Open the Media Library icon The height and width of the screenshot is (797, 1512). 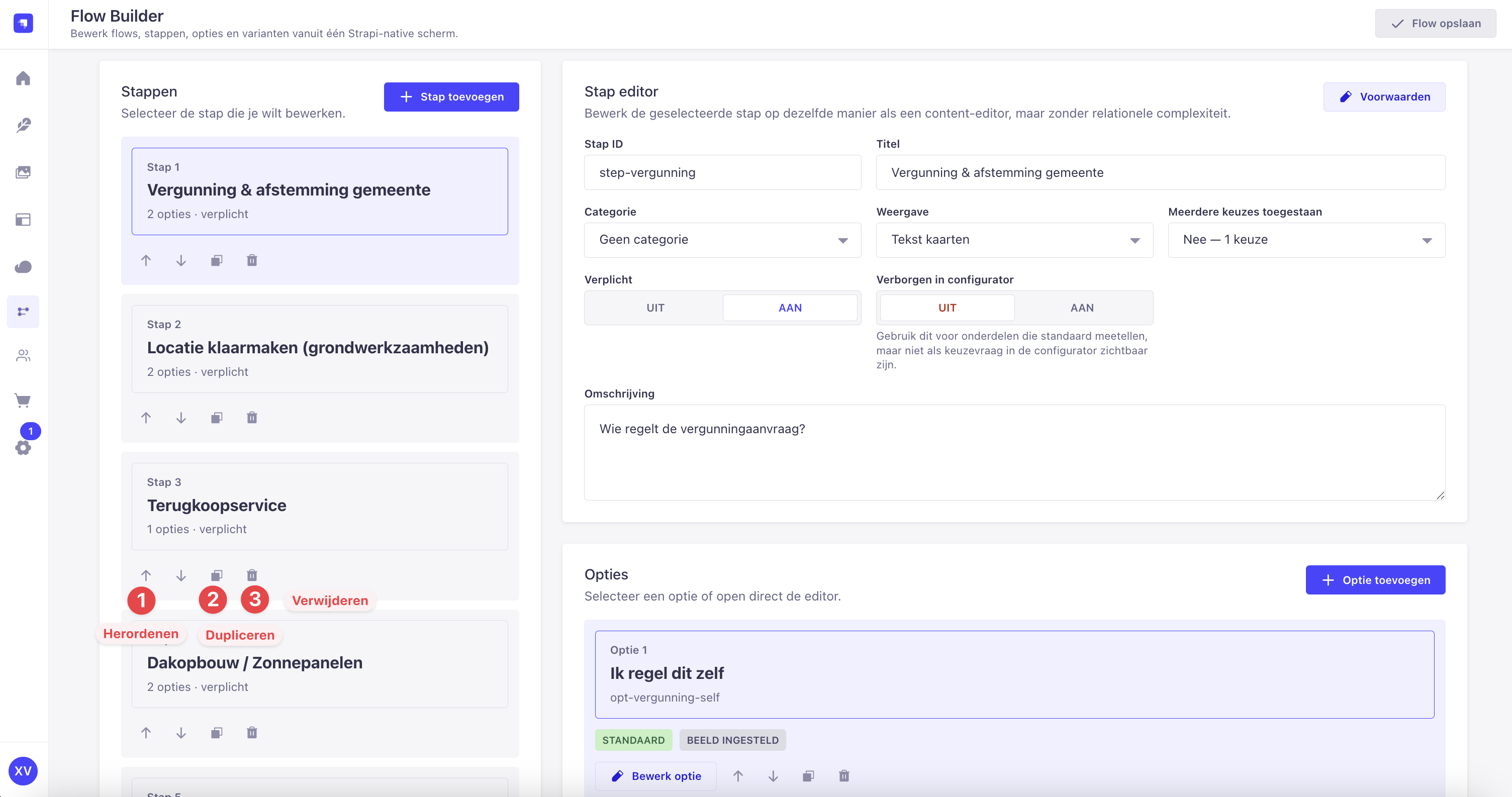(x=23, y=172)
